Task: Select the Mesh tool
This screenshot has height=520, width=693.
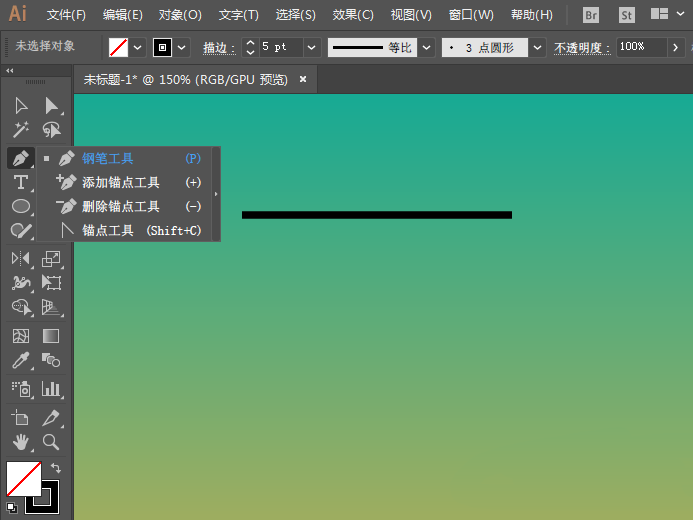Action: (x=21, y=336)
